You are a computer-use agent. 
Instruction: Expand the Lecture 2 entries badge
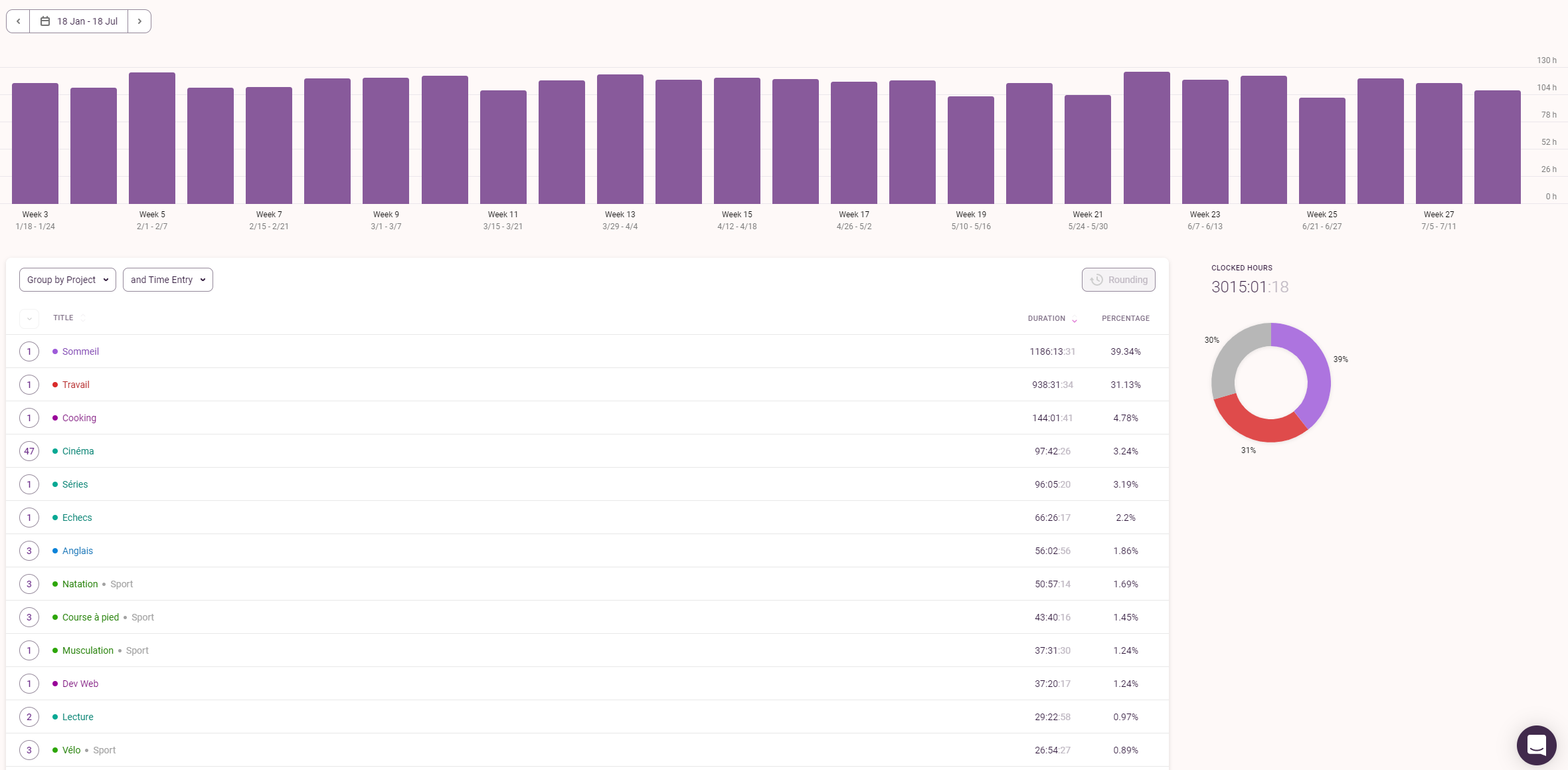[29, 717]
